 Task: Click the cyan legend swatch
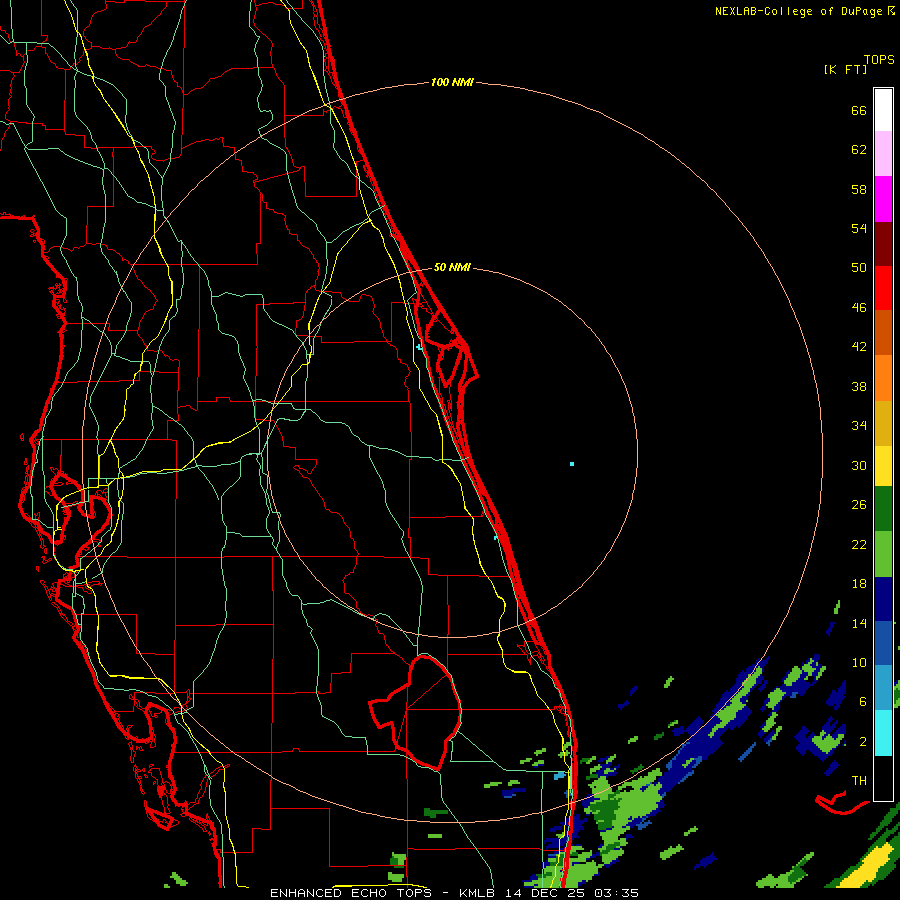tap(883, 733)
